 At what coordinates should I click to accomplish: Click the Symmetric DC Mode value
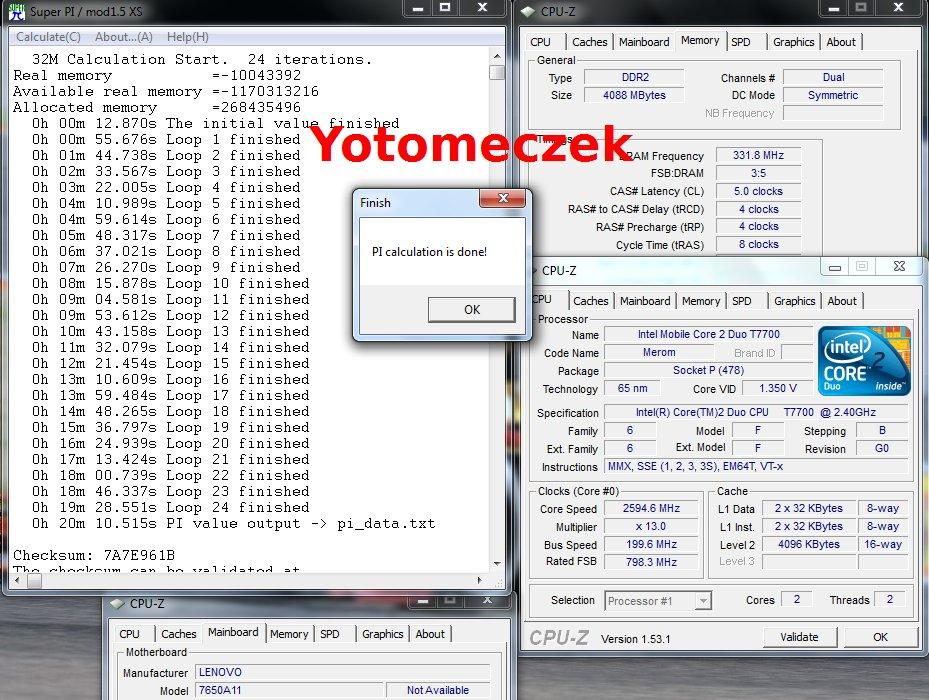tap(833, 95)
